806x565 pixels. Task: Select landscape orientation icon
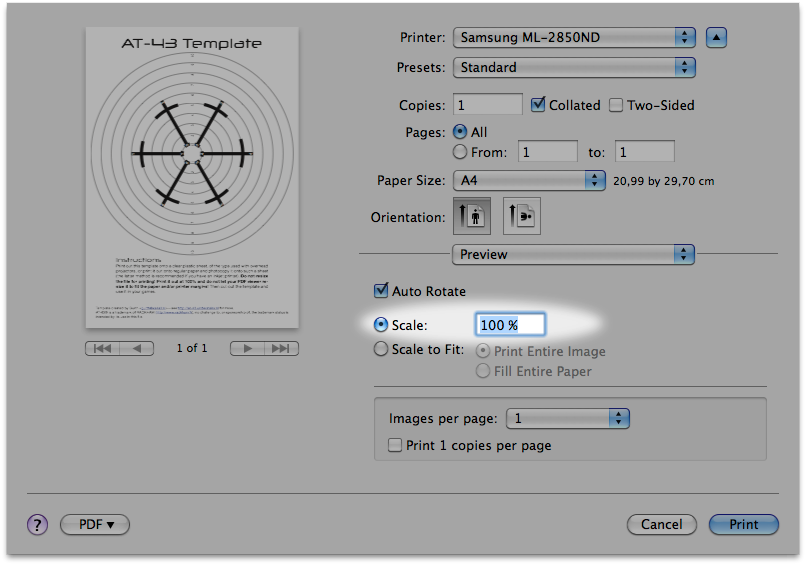coord(521,216)
